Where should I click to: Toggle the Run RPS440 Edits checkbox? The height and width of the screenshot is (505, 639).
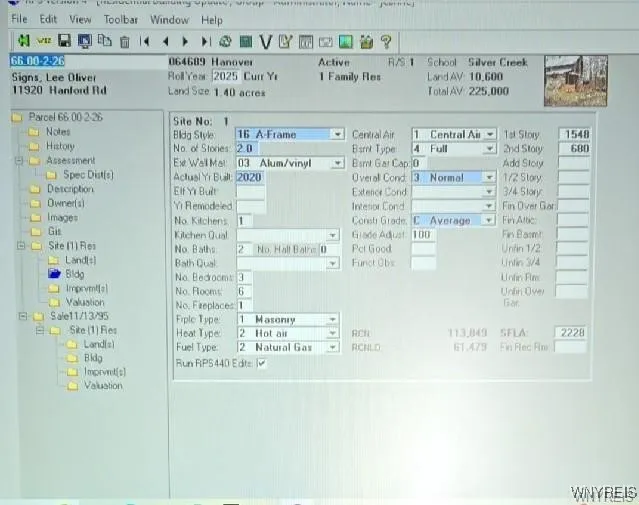tap(262, 363)
